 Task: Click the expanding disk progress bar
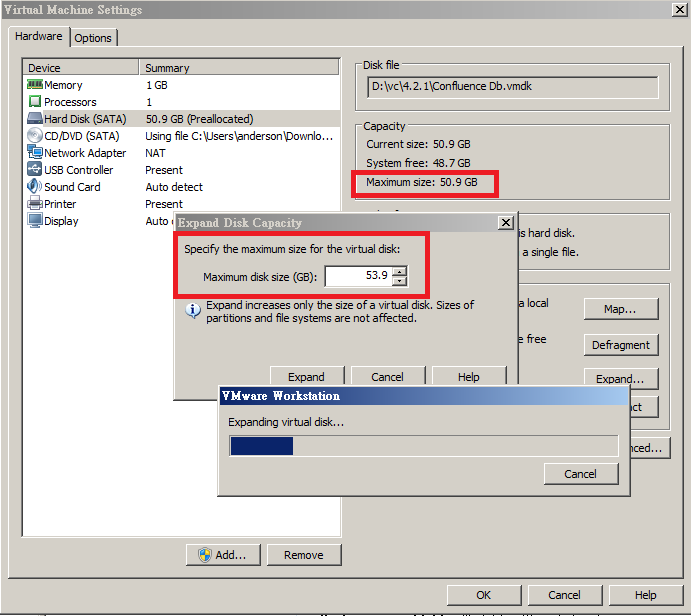(x=424, y=445)
